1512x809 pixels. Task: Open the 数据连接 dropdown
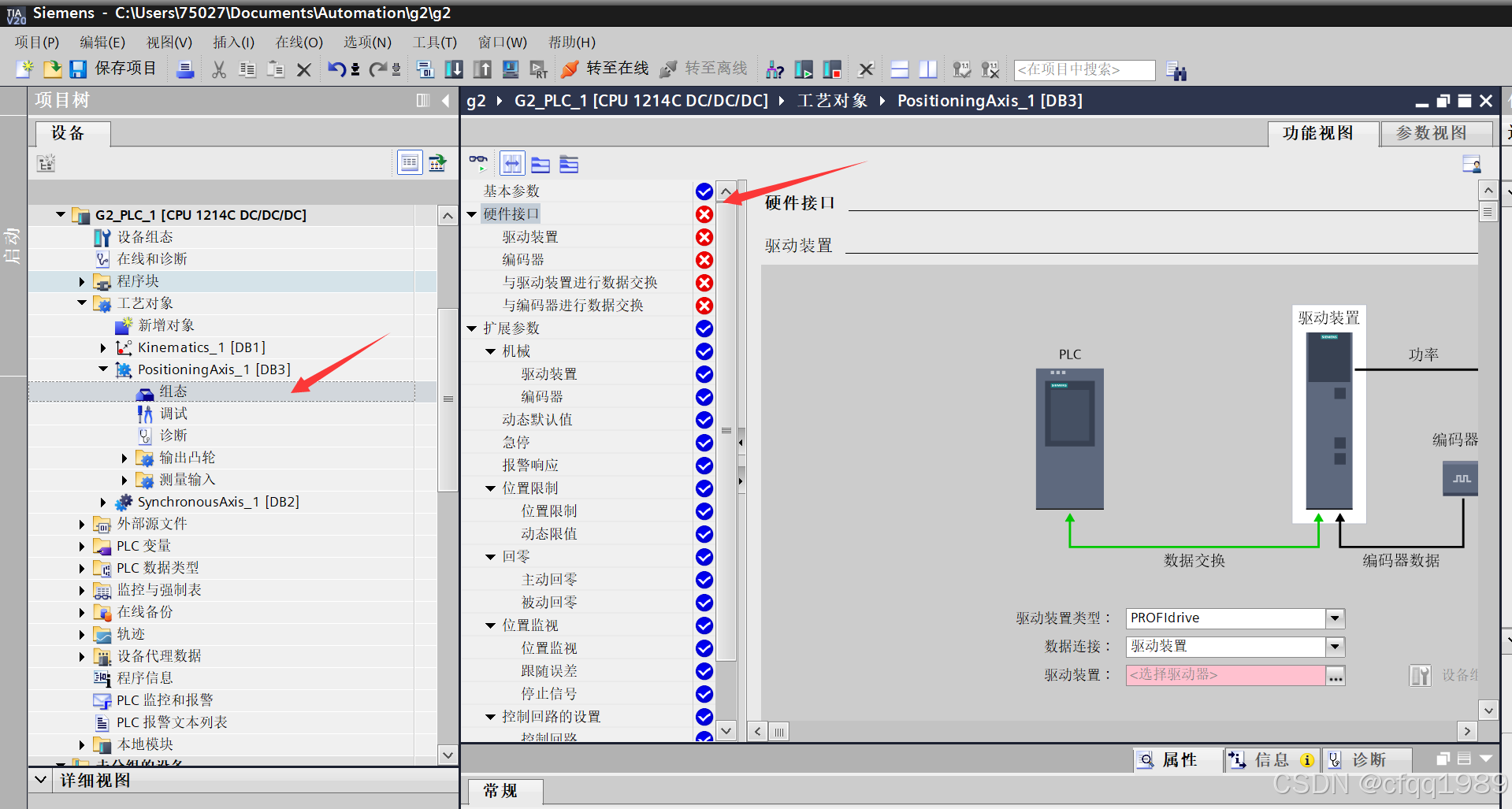(x=1335, y=647)
